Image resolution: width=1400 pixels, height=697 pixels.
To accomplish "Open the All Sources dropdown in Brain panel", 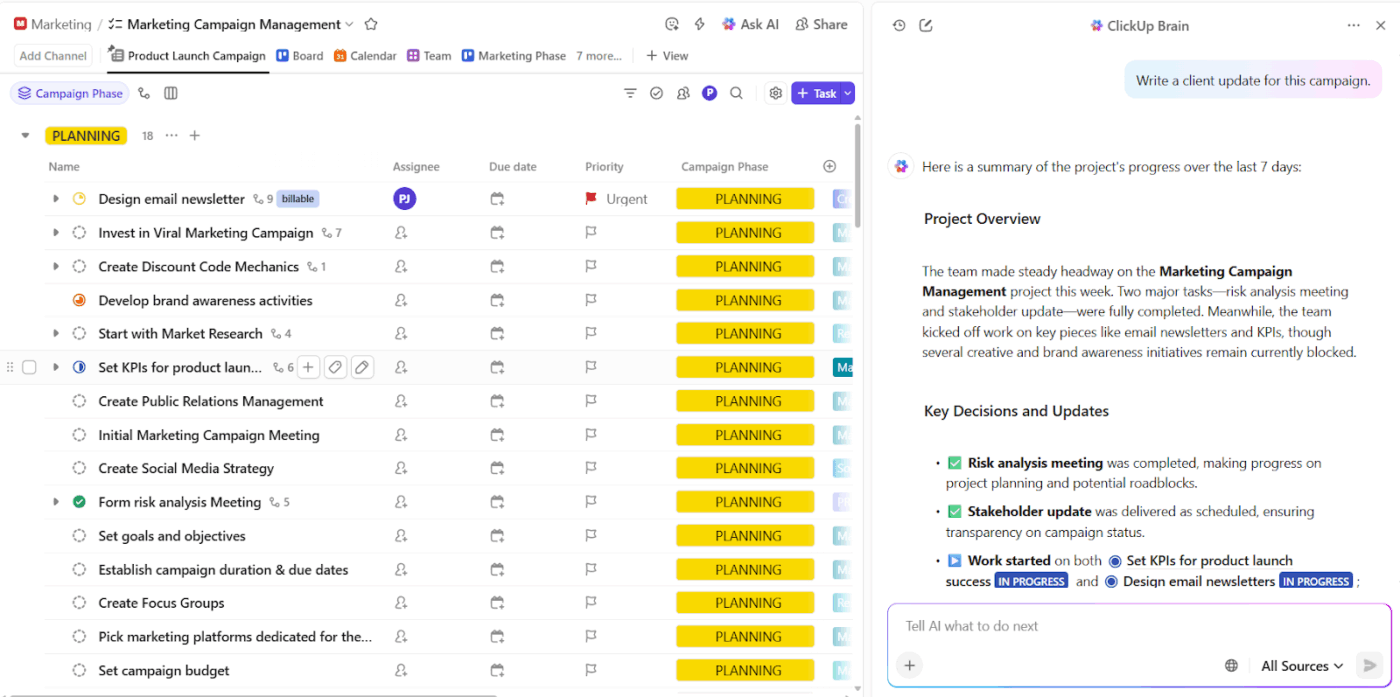I will (x=1300, y=665).
